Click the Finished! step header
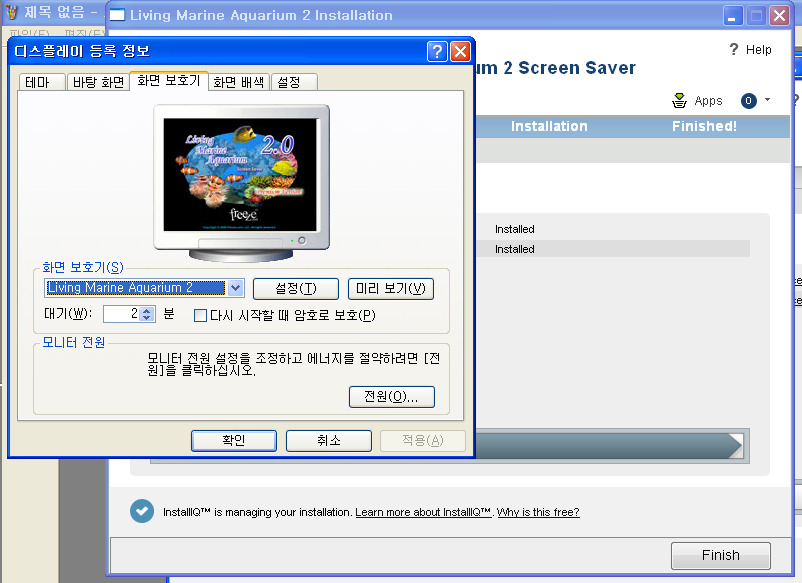 tap(704, 126)
